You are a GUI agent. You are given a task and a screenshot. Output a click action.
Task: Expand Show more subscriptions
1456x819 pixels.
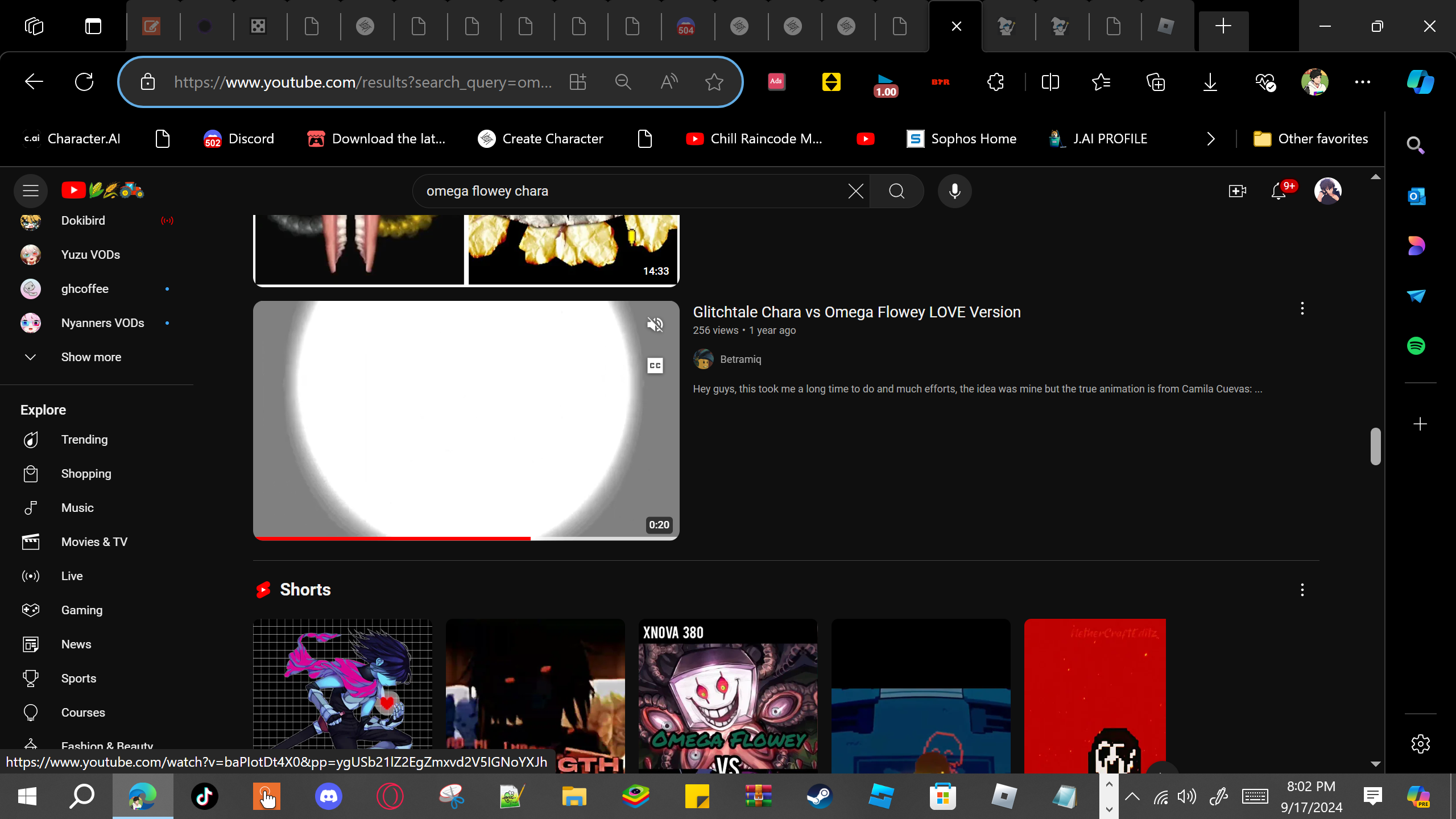pyautogui.click(x=91, y=357)
